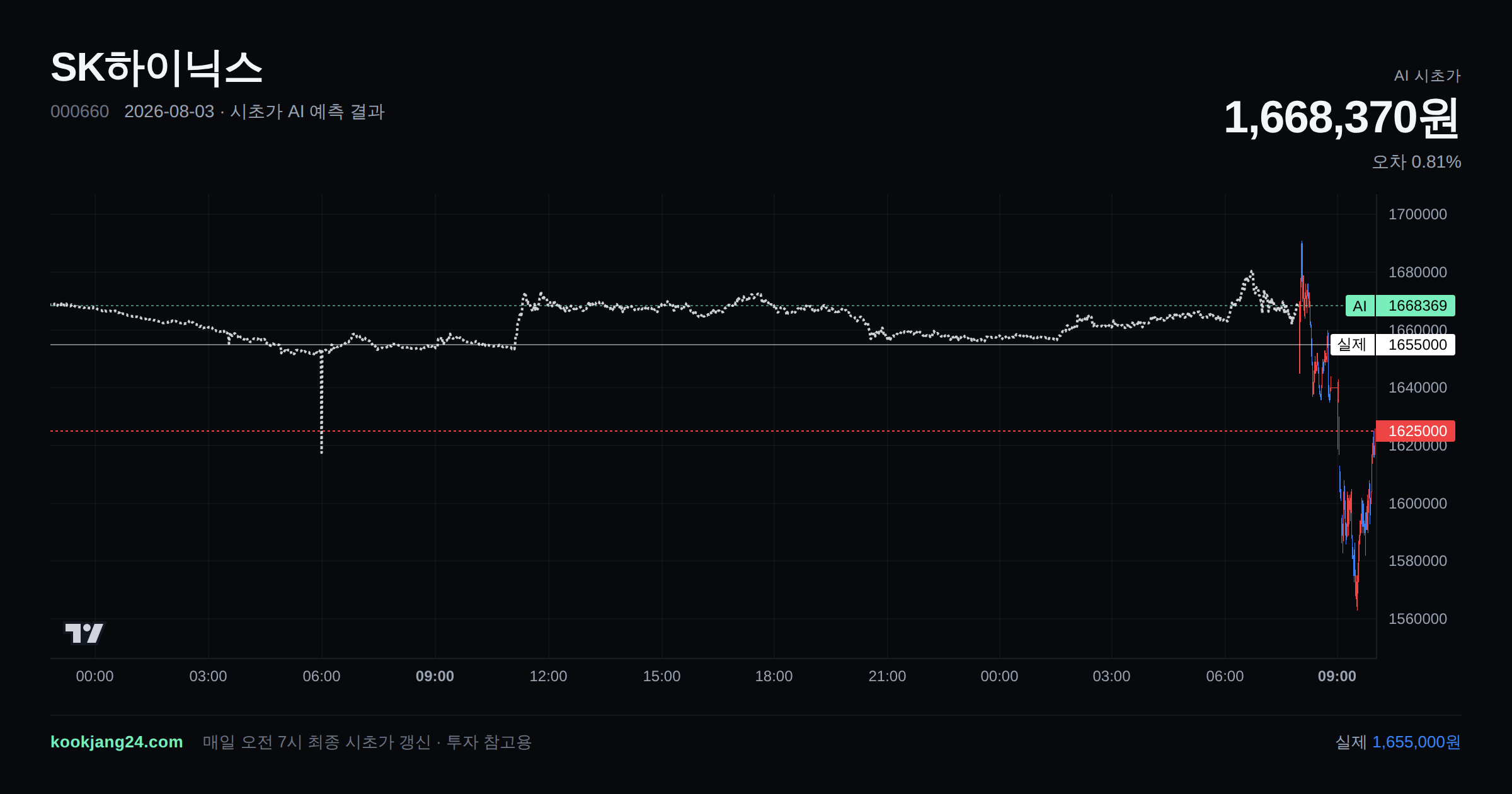Click the 1560000 price axis value

[1417, 619]
